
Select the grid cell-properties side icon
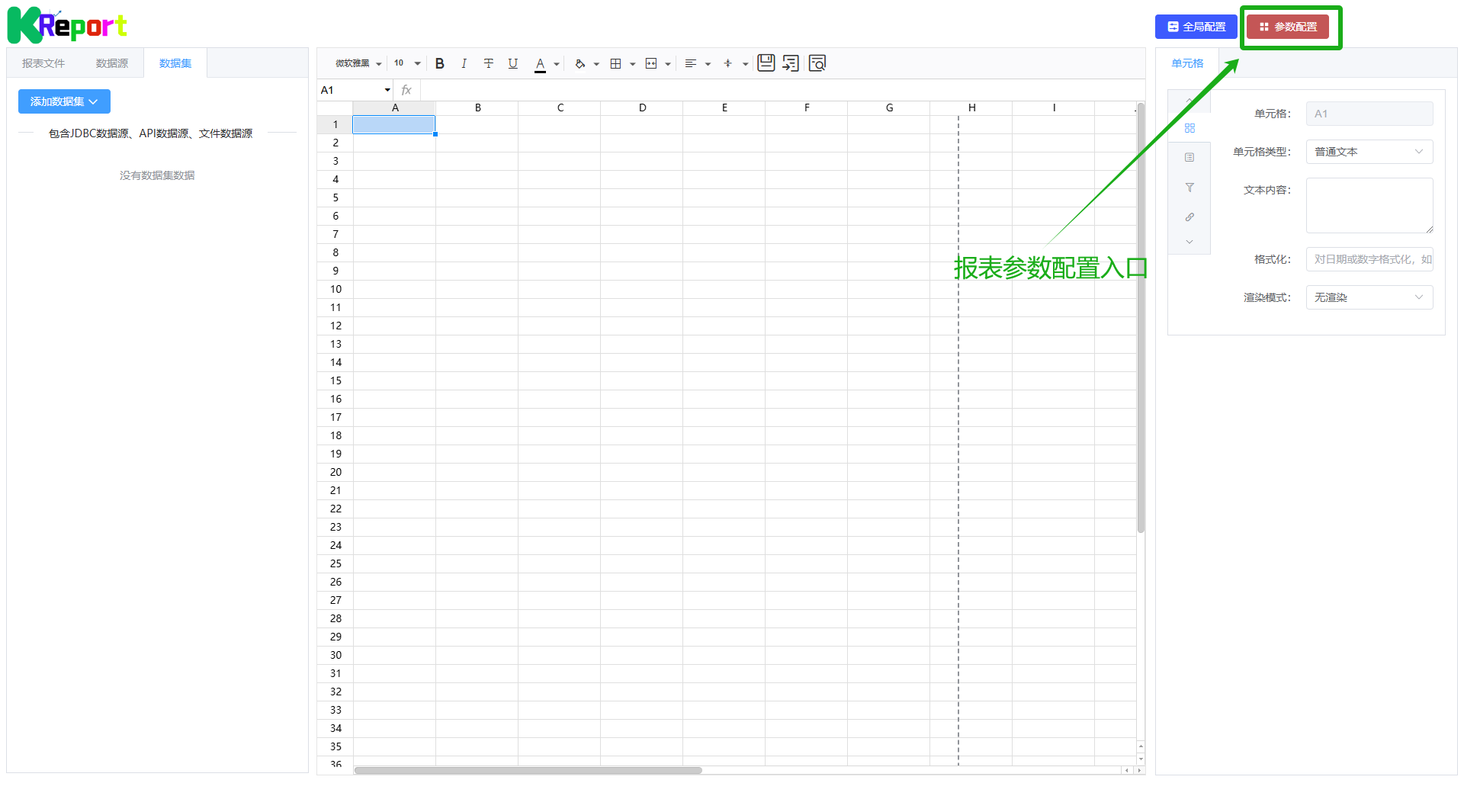1189,128
